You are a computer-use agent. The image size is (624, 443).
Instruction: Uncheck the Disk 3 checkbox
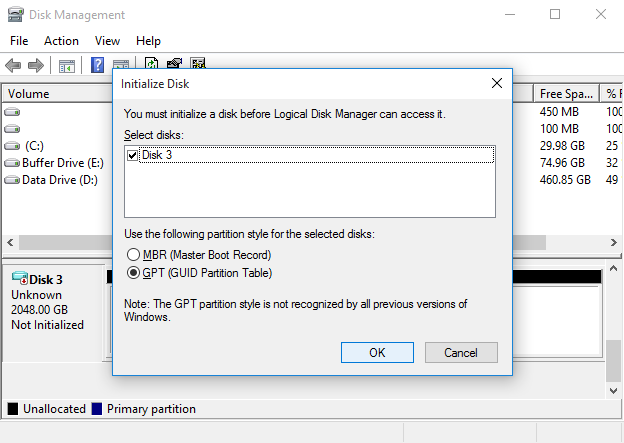pos(133,155)
